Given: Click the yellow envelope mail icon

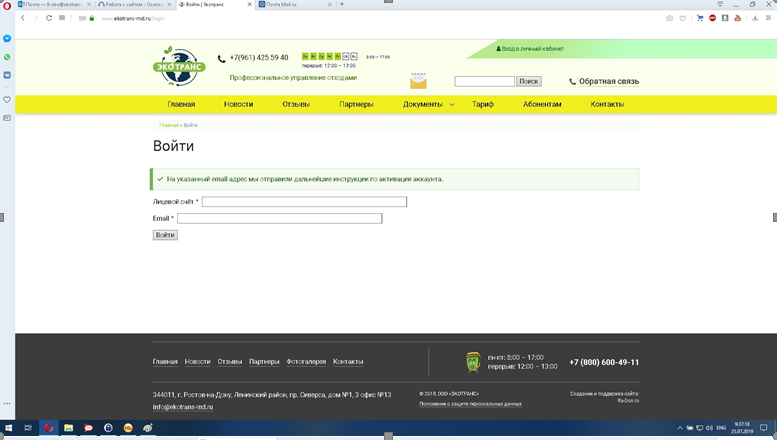Looking at the screenshot, I should pyautogui.click(x=418, y=81).
